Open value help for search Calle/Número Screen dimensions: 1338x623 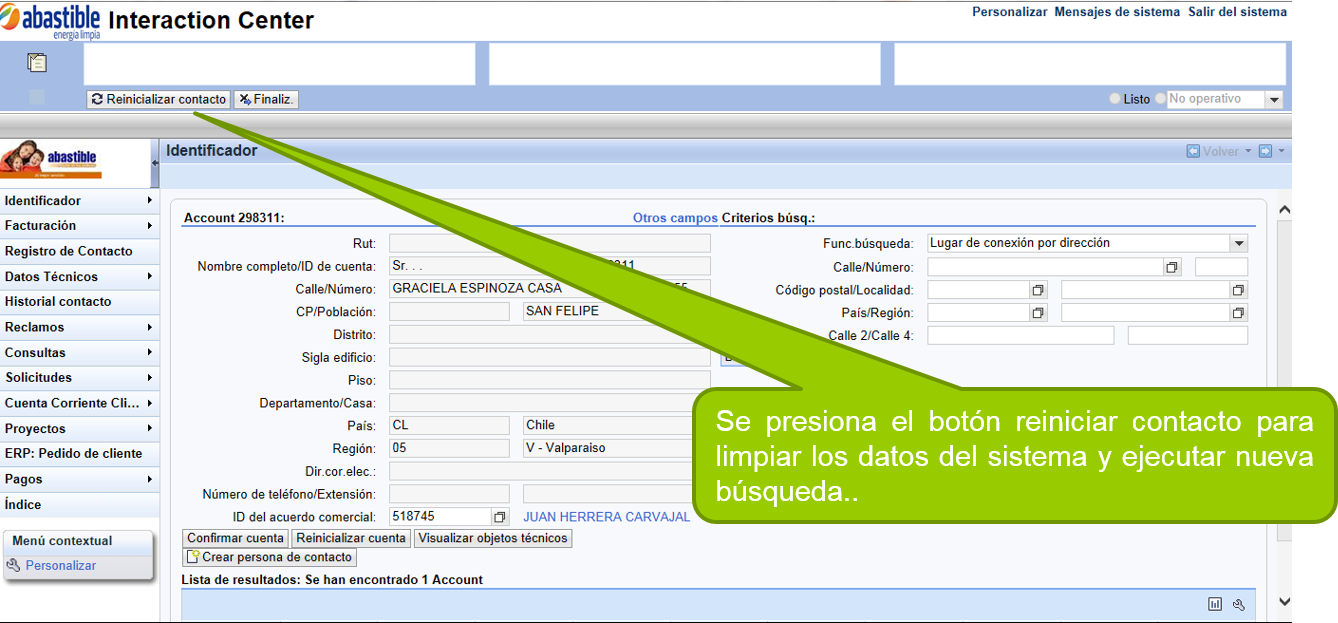(x=1172, y=267)
